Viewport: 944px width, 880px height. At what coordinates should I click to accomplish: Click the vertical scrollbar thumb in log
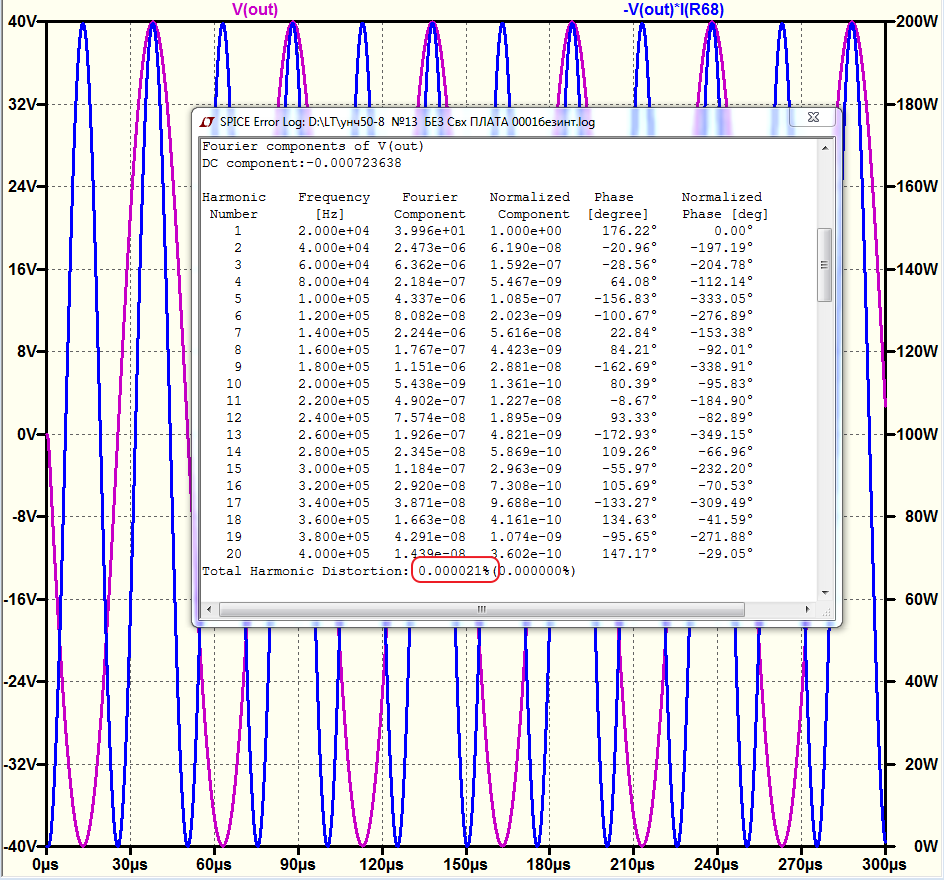825,265
